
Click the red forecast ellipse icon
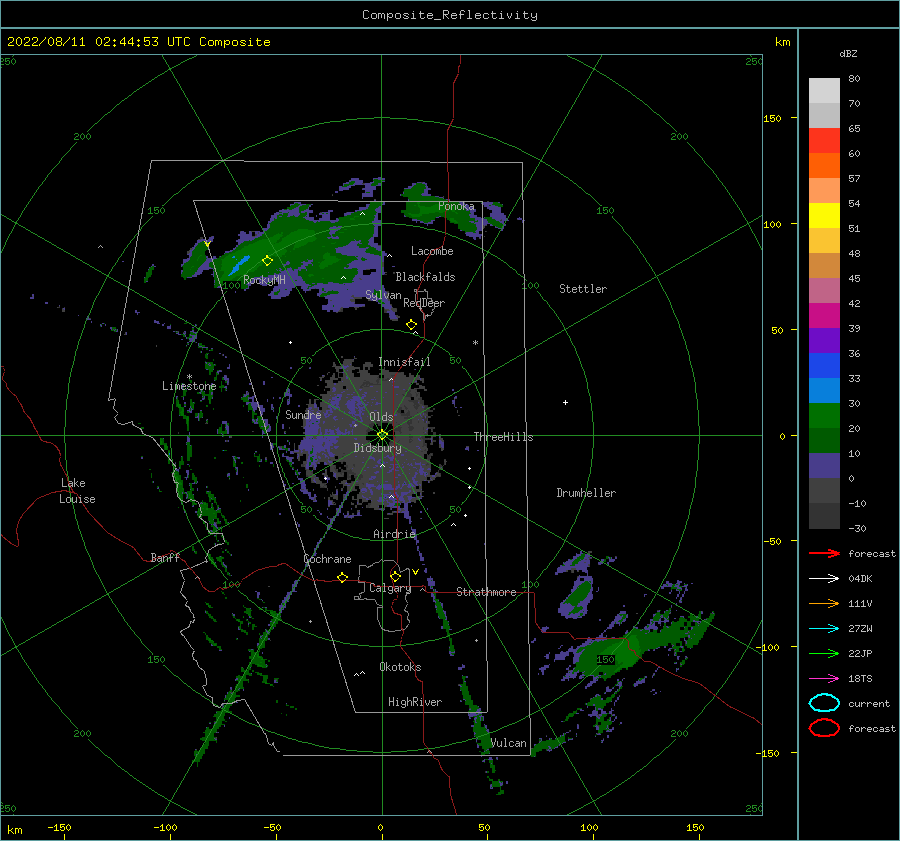[824, 728]
